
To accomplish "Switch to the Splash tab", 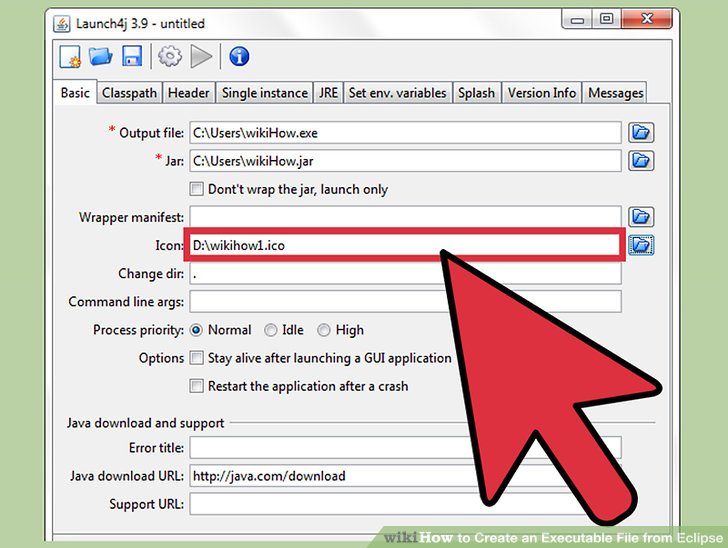I will [x=476, y=93].
